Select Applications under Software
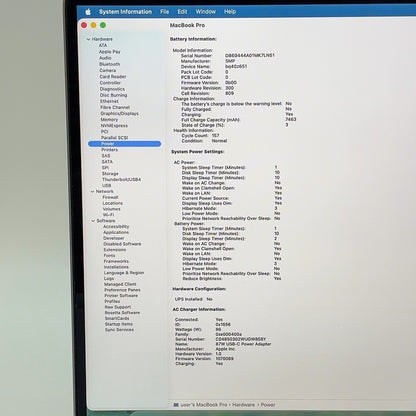The height and width of the screenshot is (416, 416). [x=116, y=232]
